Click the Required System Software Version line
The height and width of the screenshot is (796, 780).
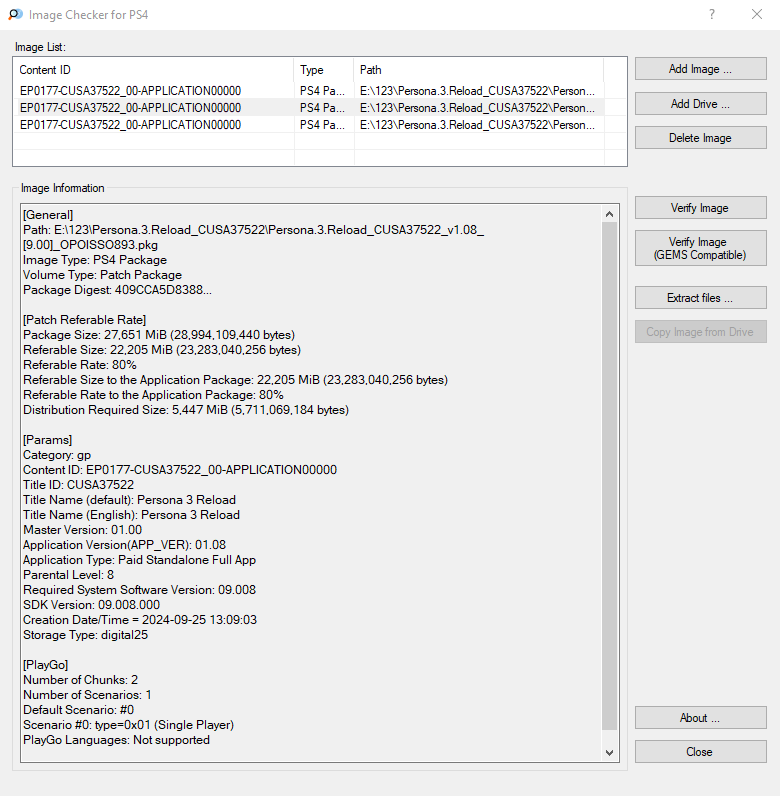[x=140, y=590]
